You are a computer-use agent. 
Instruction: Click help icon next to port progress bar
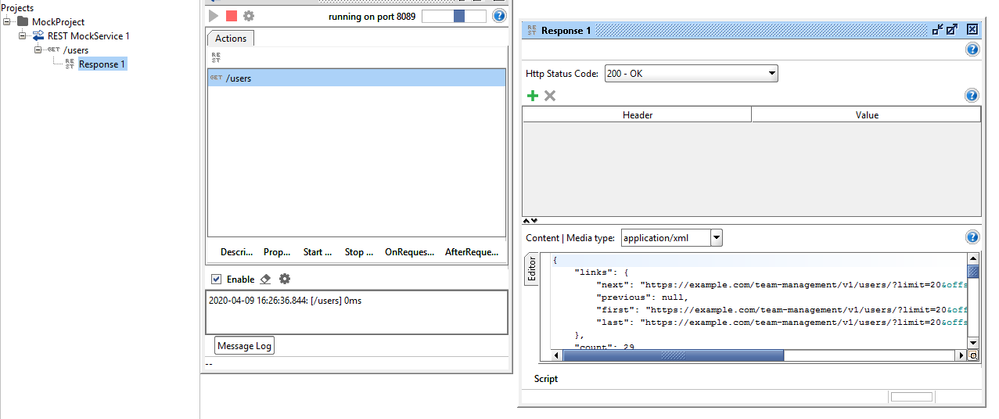(499, 16)
